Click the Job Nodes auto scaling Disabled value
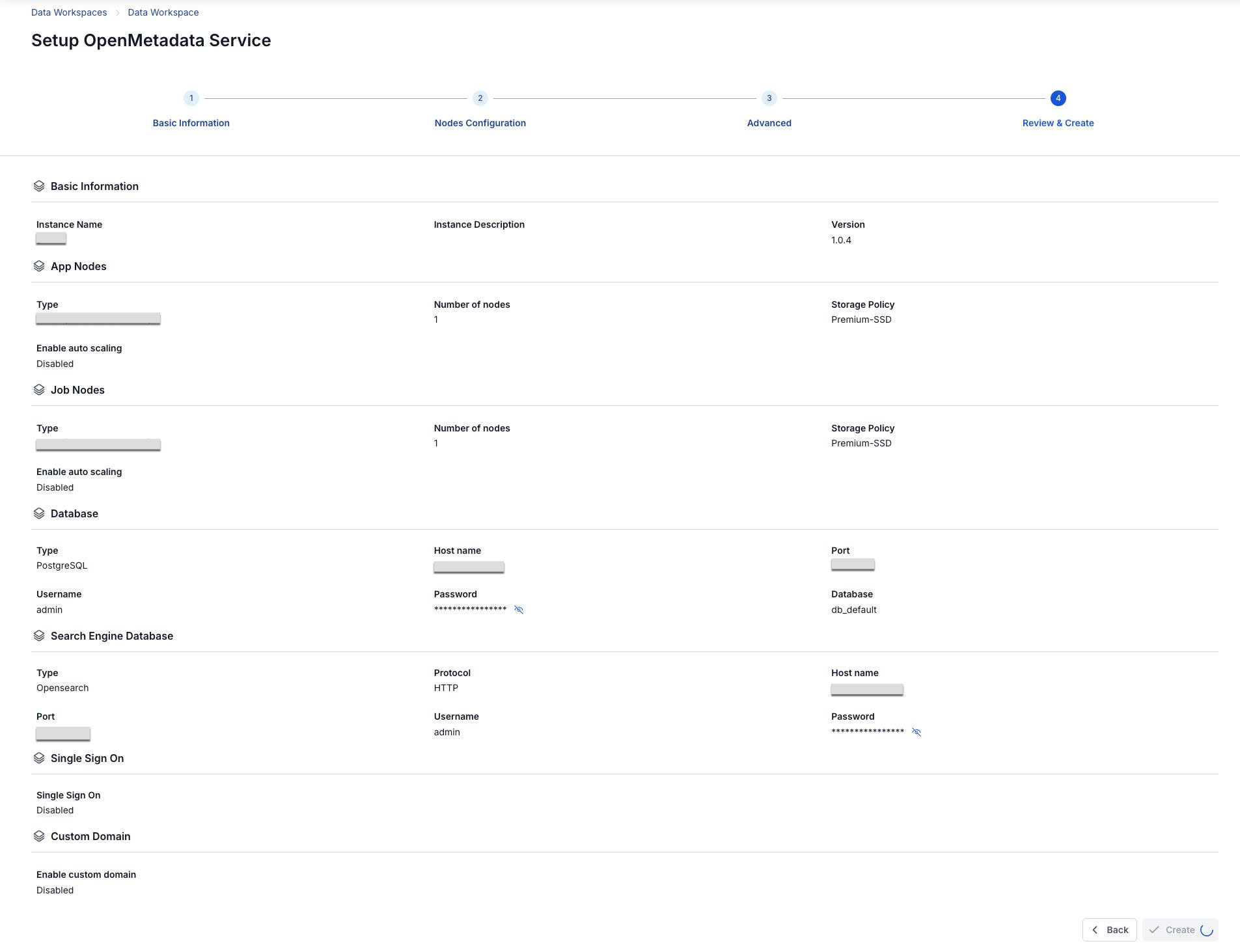 coord(55,487)
